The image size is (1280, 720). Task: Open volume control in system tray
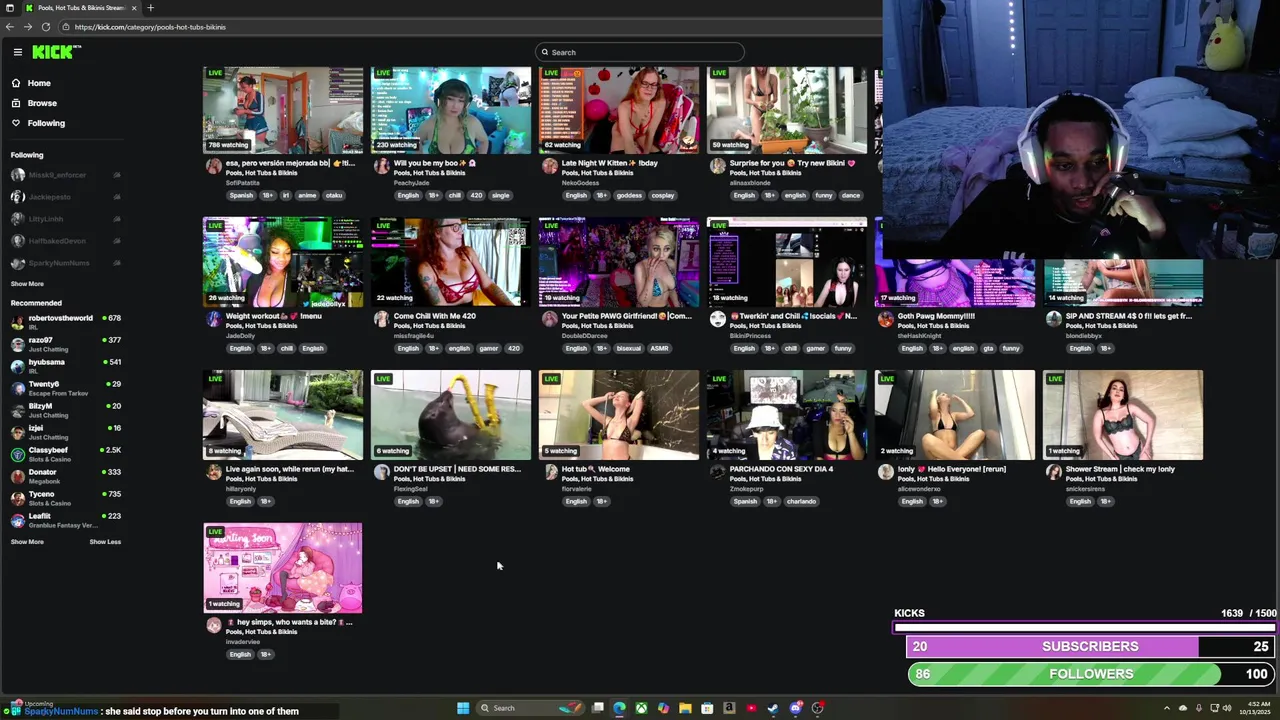1227,708
